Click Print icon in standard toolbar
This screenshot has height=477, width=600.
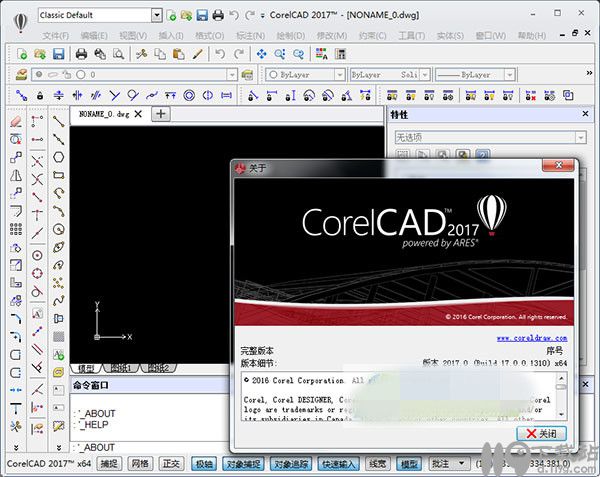(81, 54)
